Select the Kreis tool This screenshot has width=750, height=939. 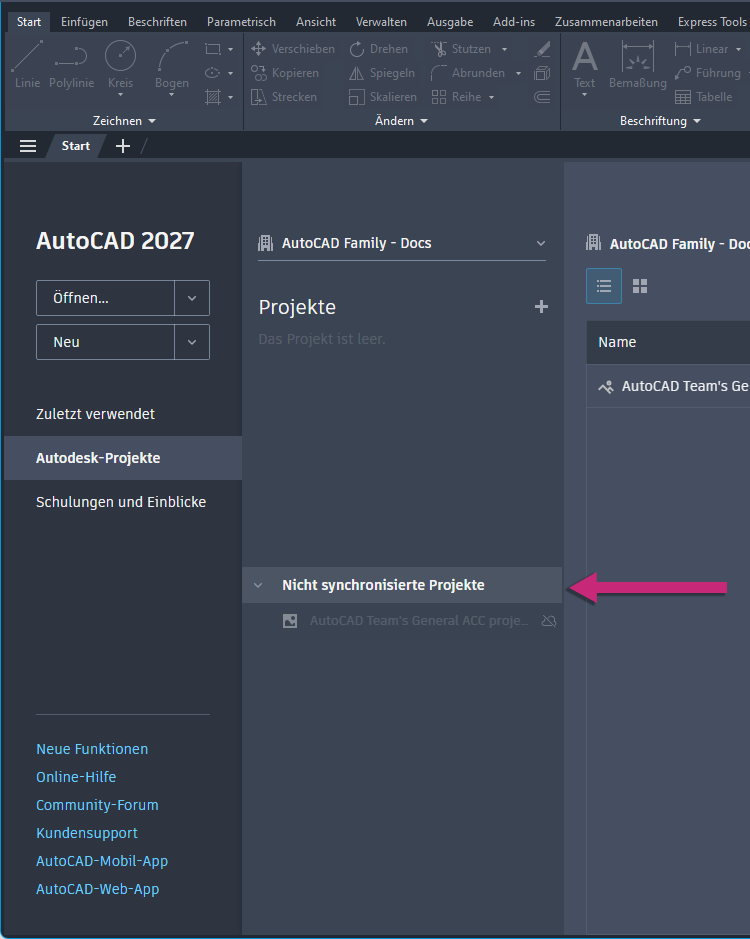point(120,65)
